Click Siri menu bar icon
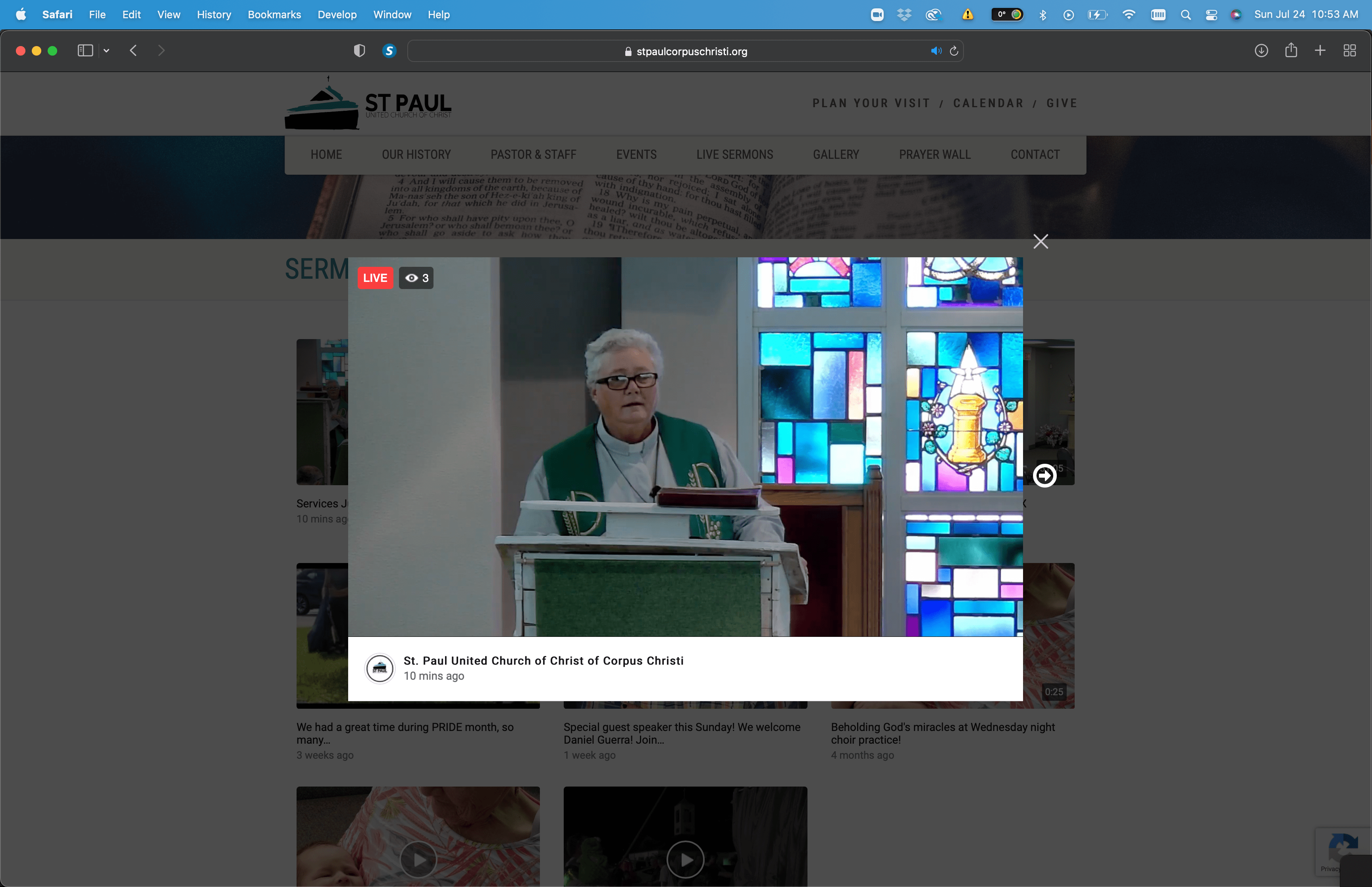Image resolution: width=1372 pixels, height=887 pixels. coord(1235,14)
